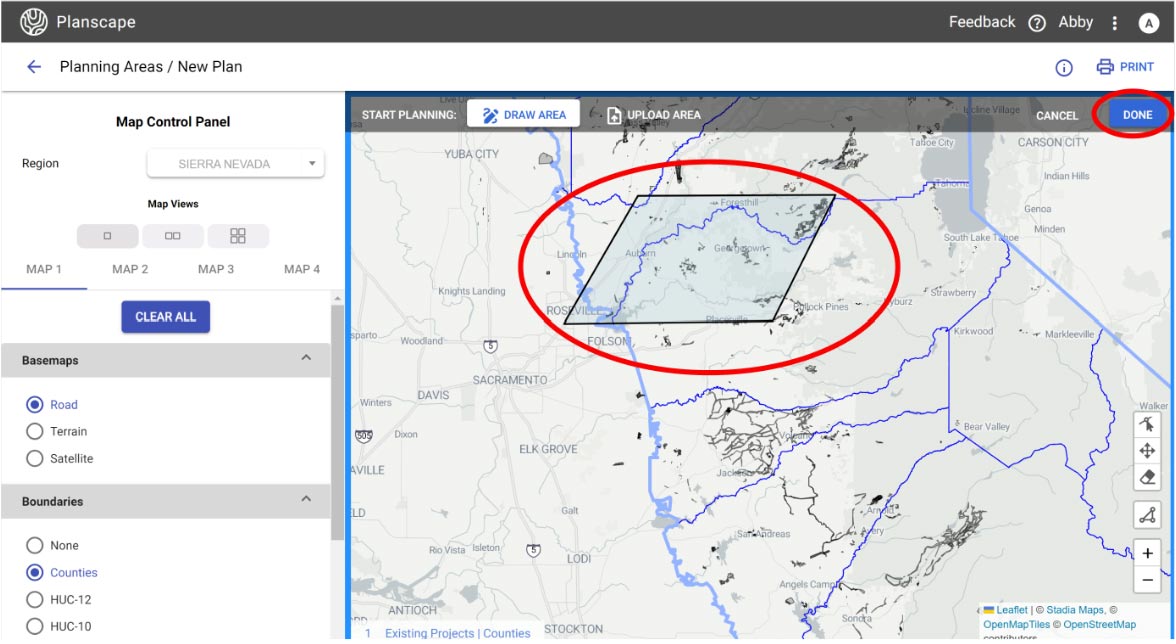
Task: Collapse the Boundaries section
Action: [x=306, y=500]
